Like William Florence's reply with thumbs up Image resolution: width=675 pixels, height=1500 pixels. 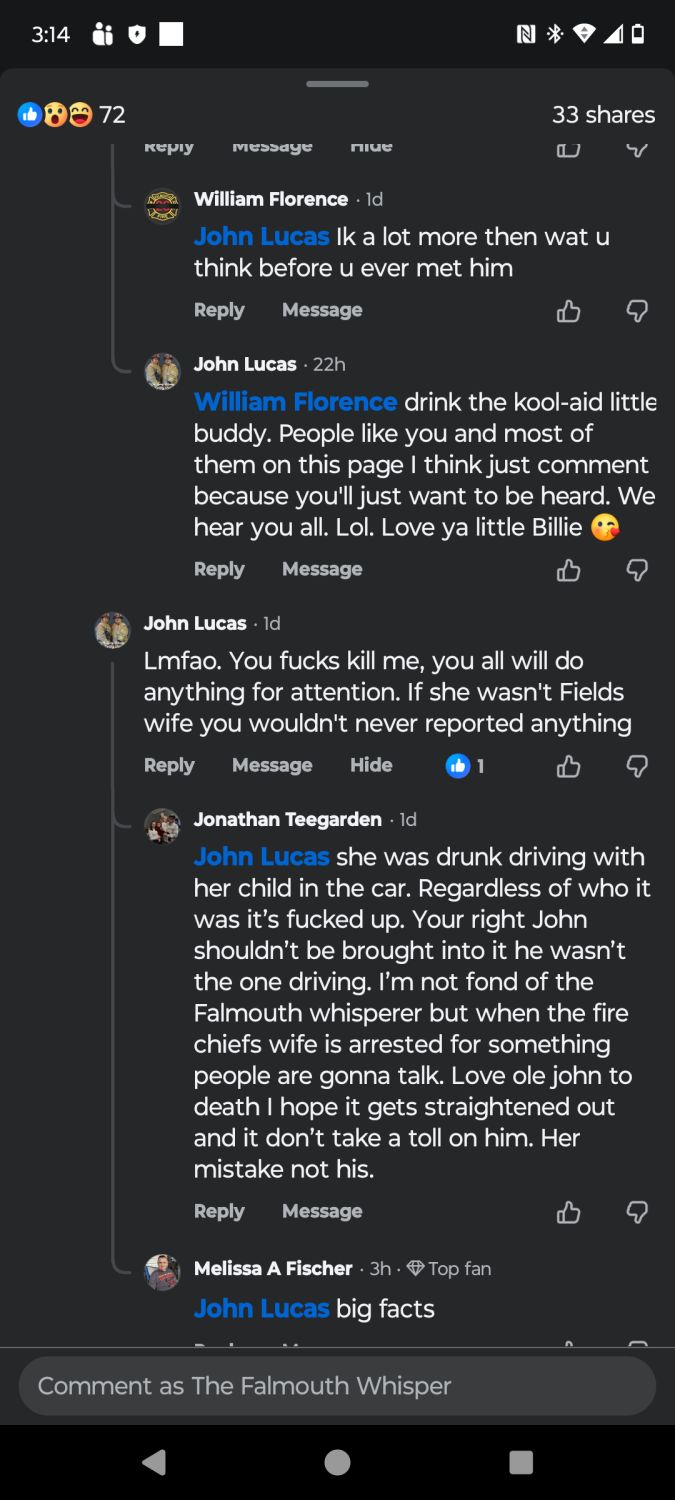pyautogui.click(x=568, y=311)
